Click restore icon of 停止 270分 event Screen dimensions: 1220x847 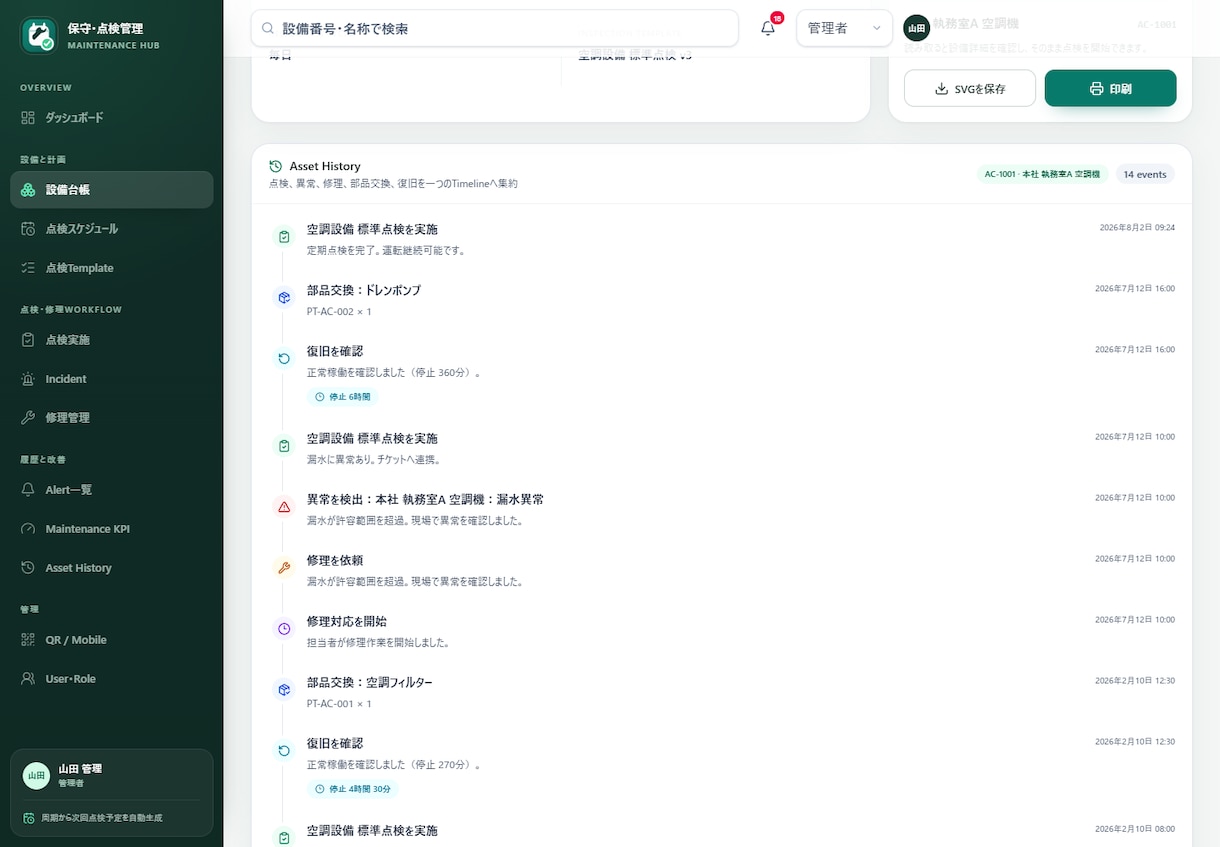tap(284, 751)
